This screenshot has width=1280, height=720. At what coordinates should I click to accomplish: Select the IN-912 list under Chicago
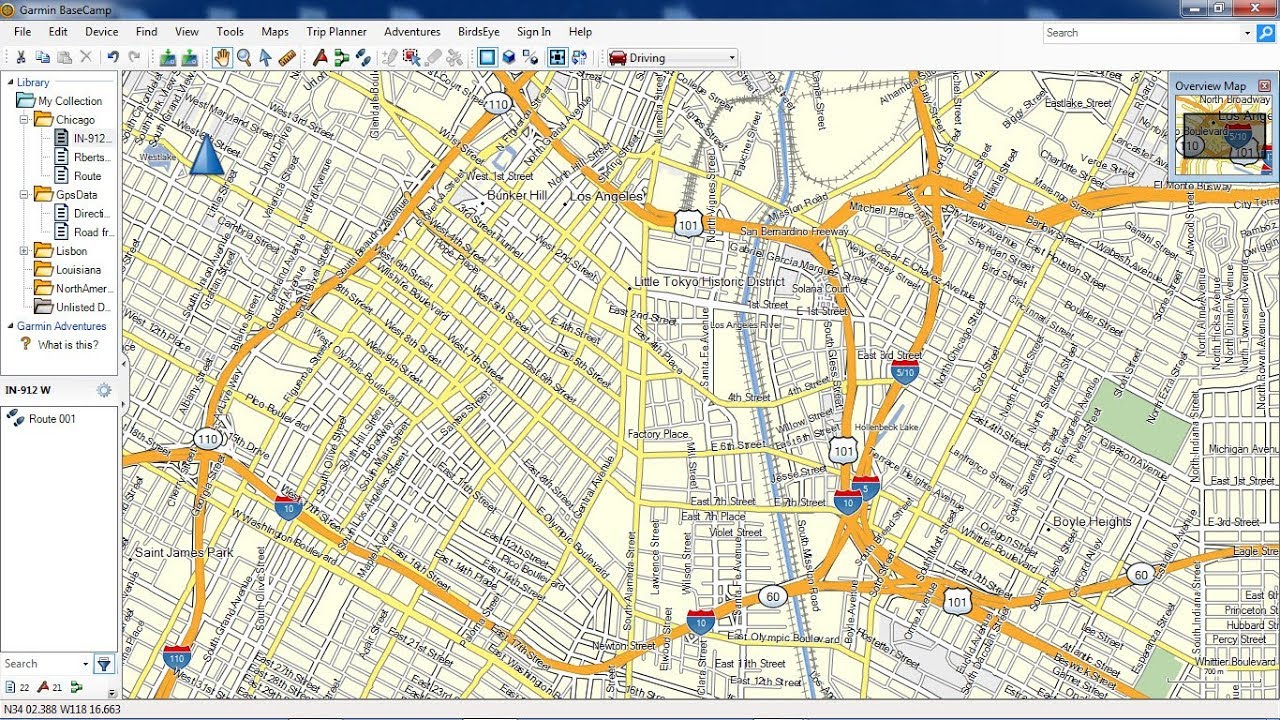[83, 138]
